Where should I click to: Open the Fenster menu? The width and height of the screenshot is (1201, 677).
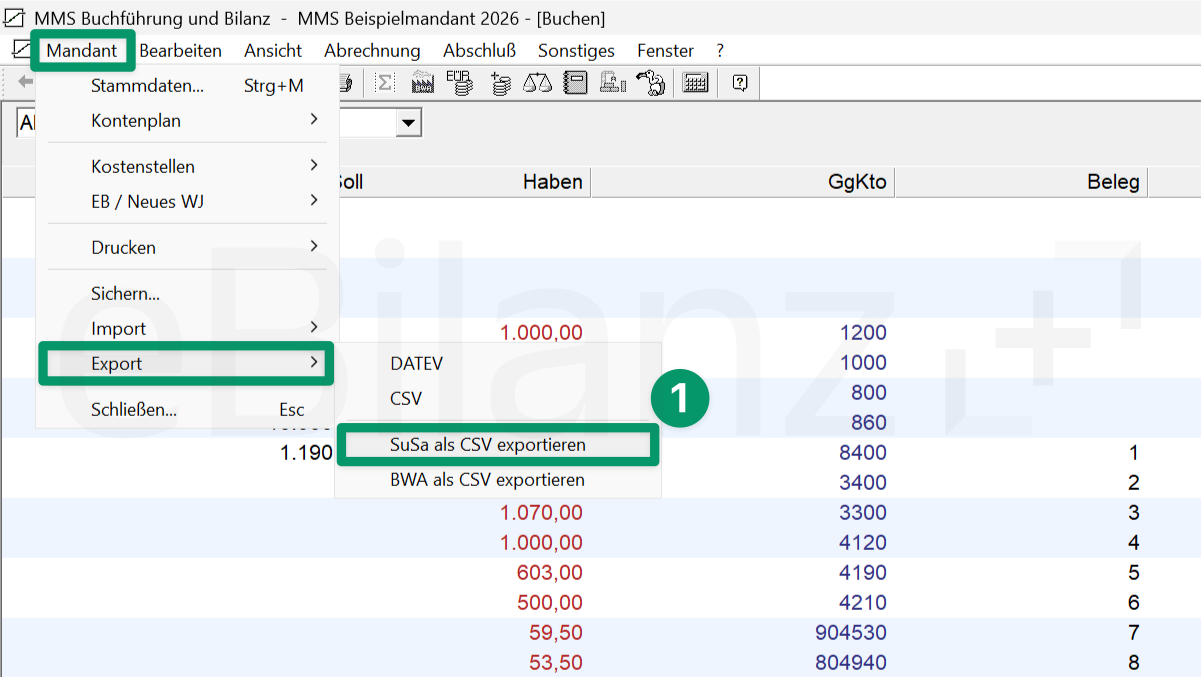(x=665, y=50)
